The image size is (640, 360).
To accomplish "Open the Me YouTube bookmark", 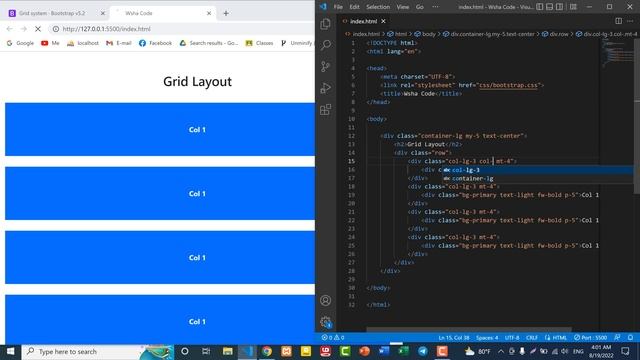I will (x=50, y=43).
